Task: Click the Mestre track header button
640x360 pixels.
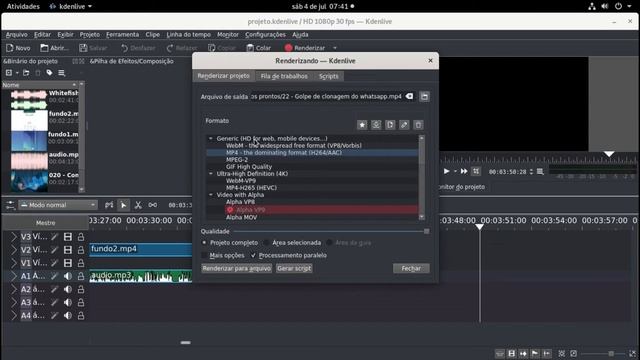Action: point(45,223)
